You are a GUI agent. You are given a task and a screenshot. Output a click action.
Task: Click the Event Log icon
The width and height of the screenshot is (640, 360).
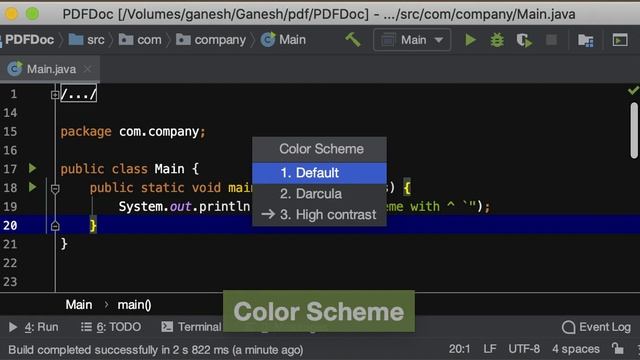[x=568, y=327]
